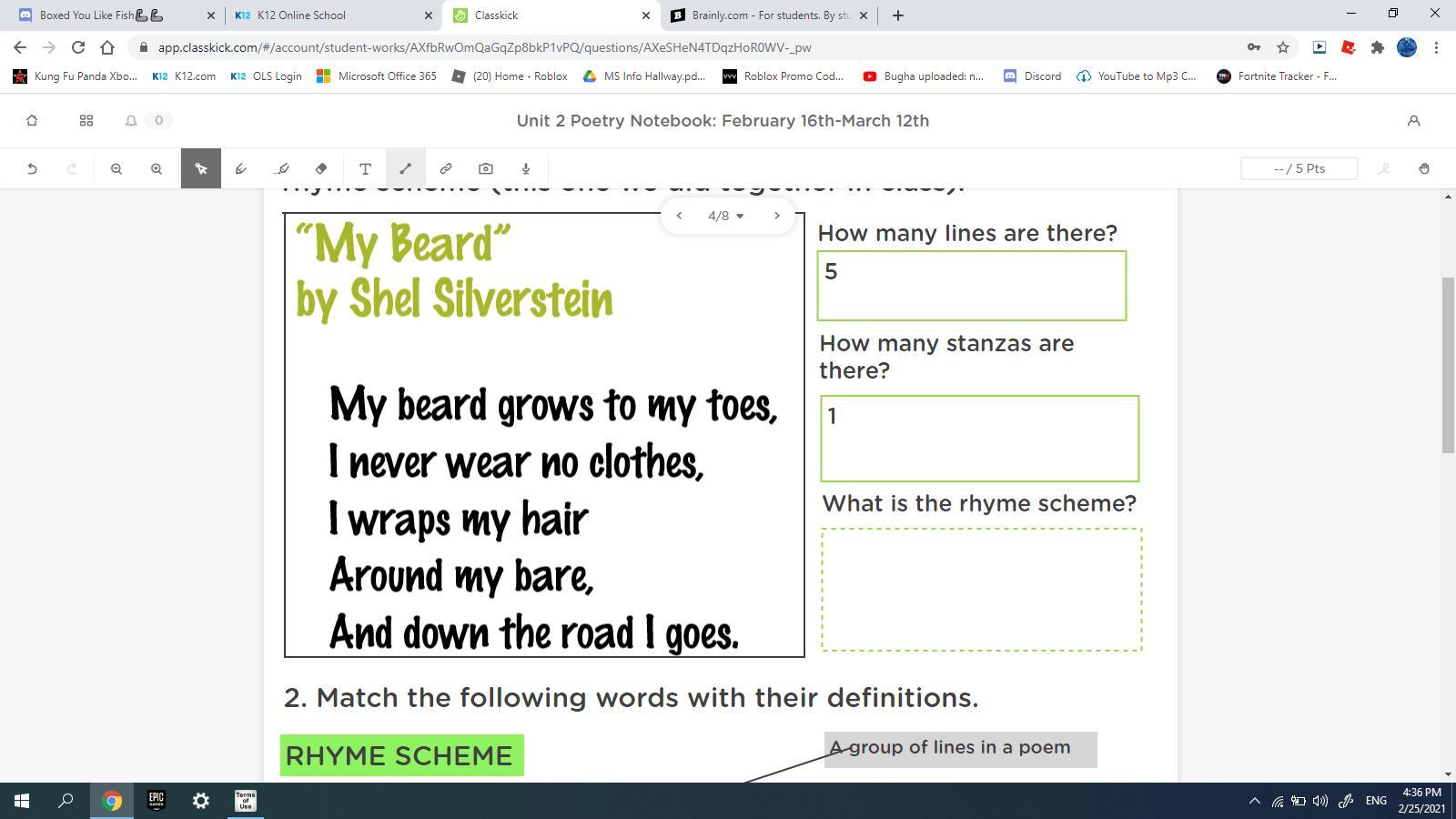This screenshot has width=1456, height=819.
Task: Open the slide grid overview icon
Action: tap(86, 120)
